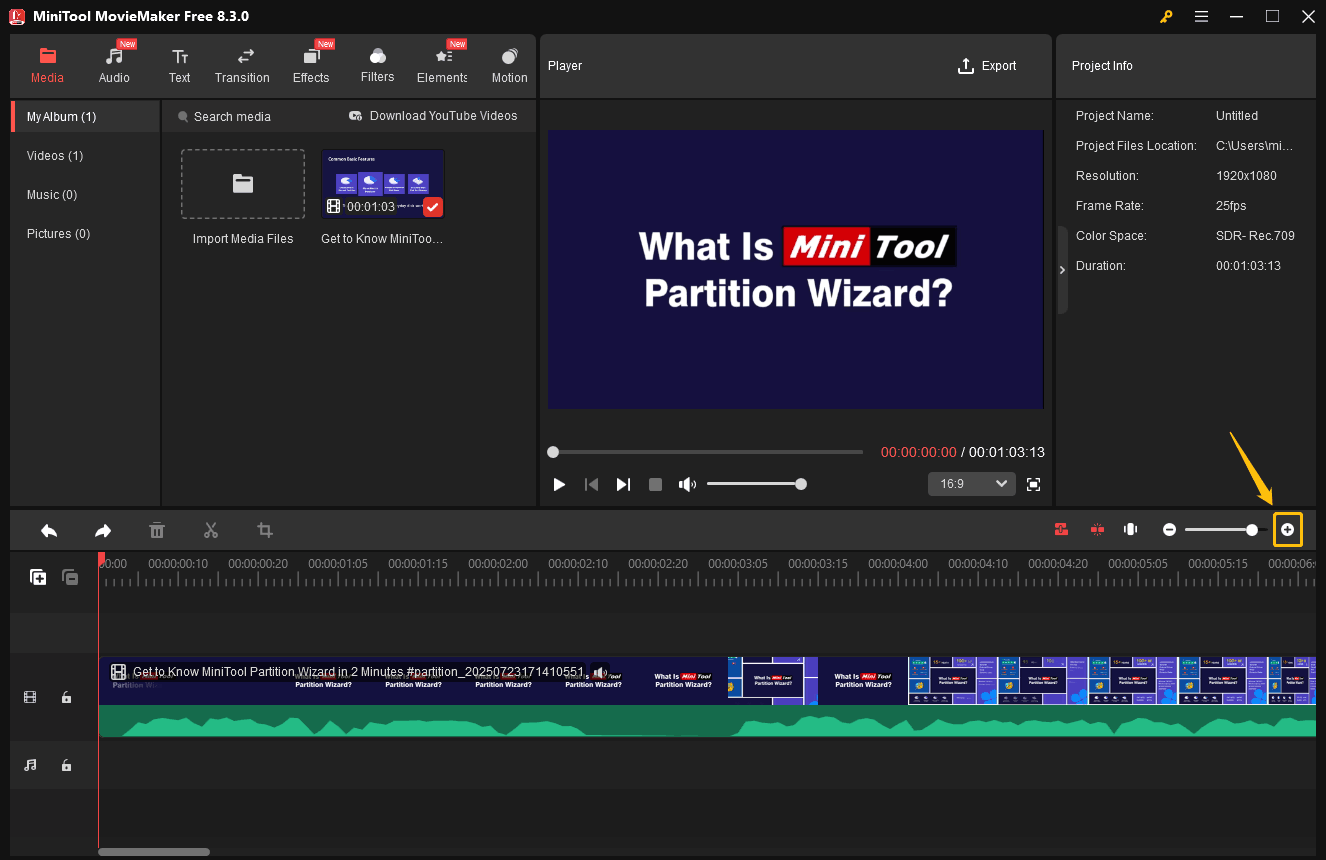1326x860 pixels.
Task: Toggle the audio track lock
Action: point(66,765)
